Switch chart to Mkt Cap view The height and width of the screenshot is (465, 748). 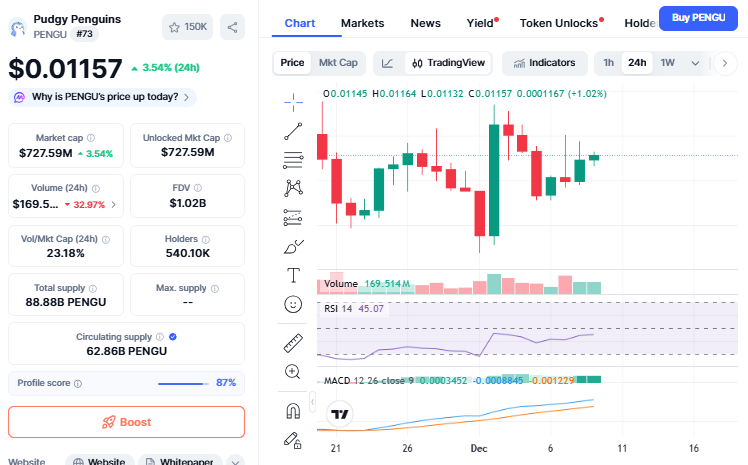(x=338, y=63)
